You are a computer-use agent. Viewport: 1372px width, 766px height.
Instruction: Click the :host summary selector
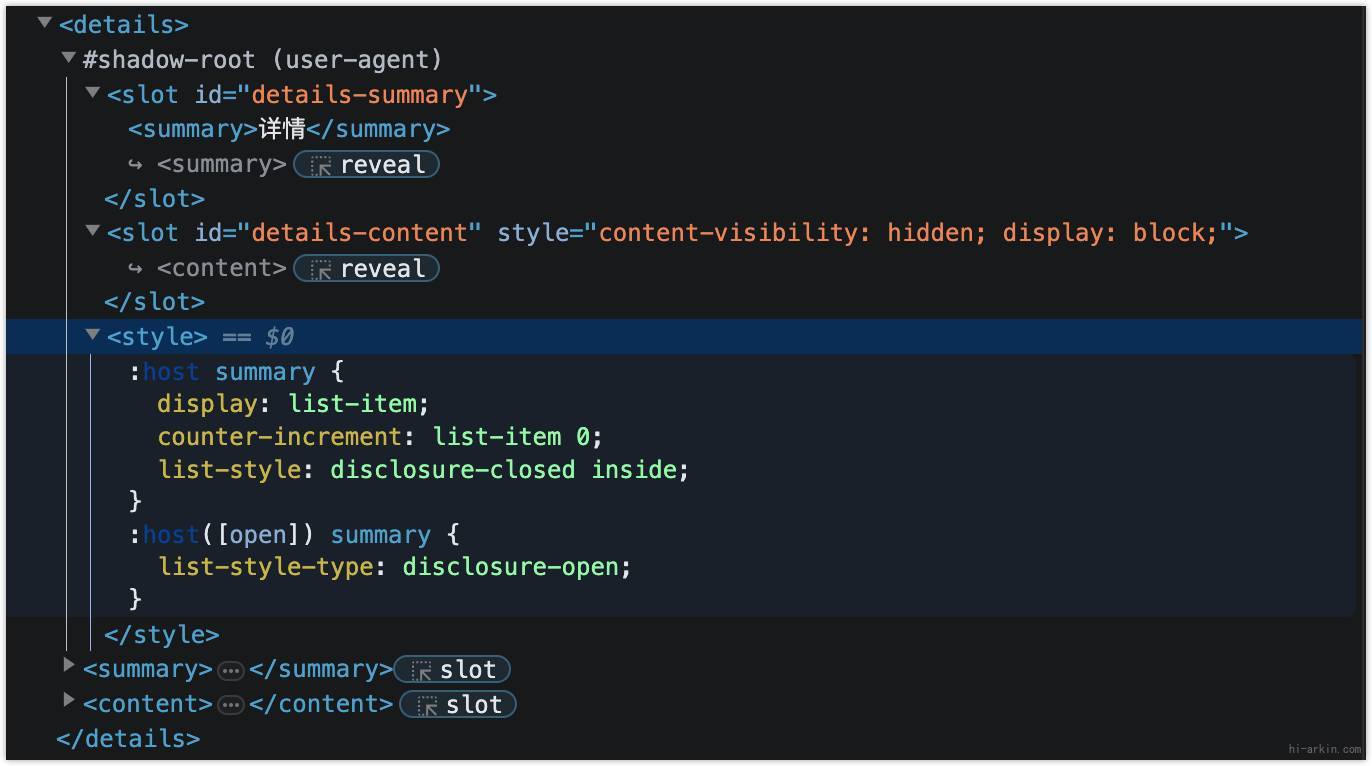coord(222,372)
